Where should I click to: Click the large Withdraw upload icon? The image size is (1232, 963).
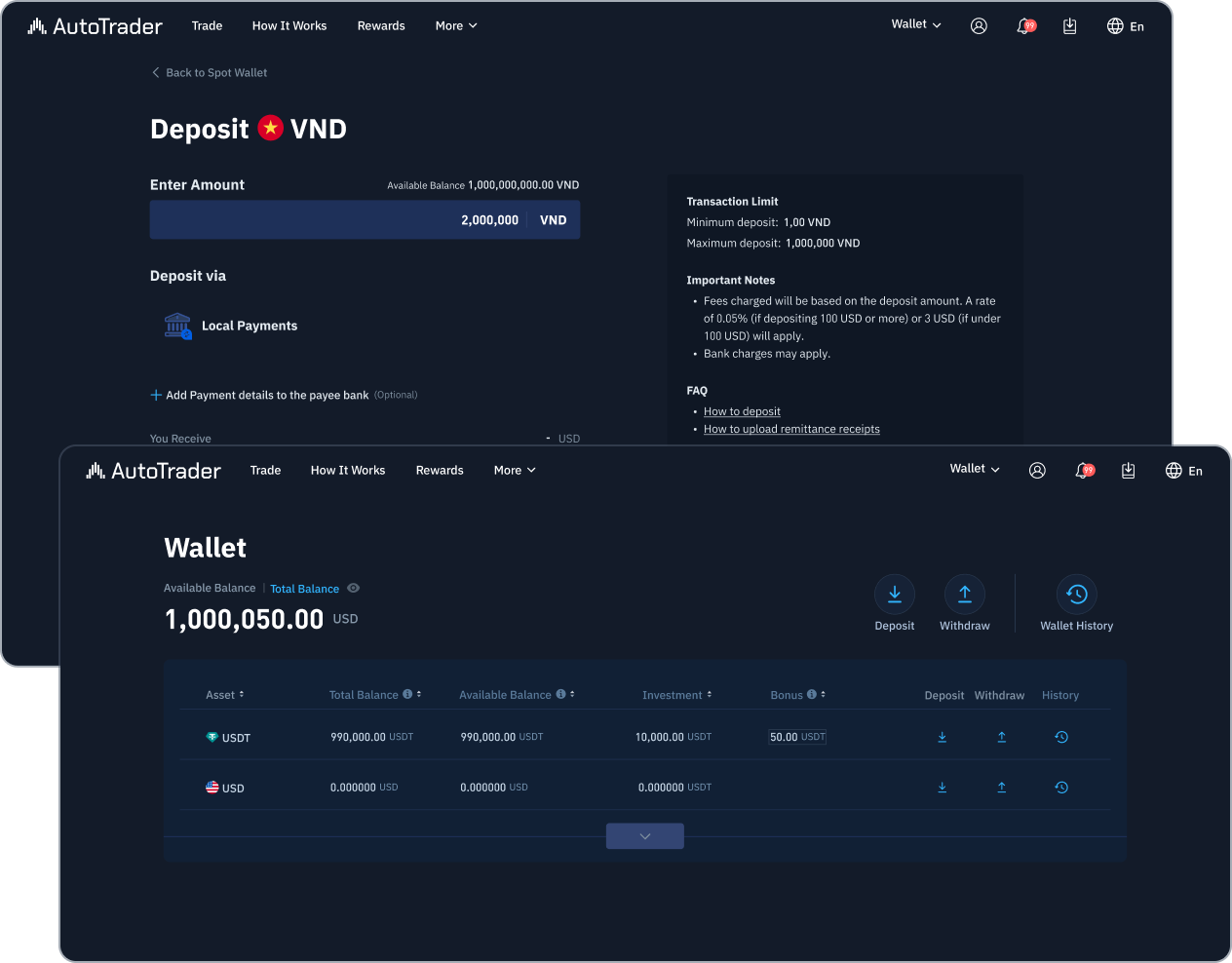[964, 594]
